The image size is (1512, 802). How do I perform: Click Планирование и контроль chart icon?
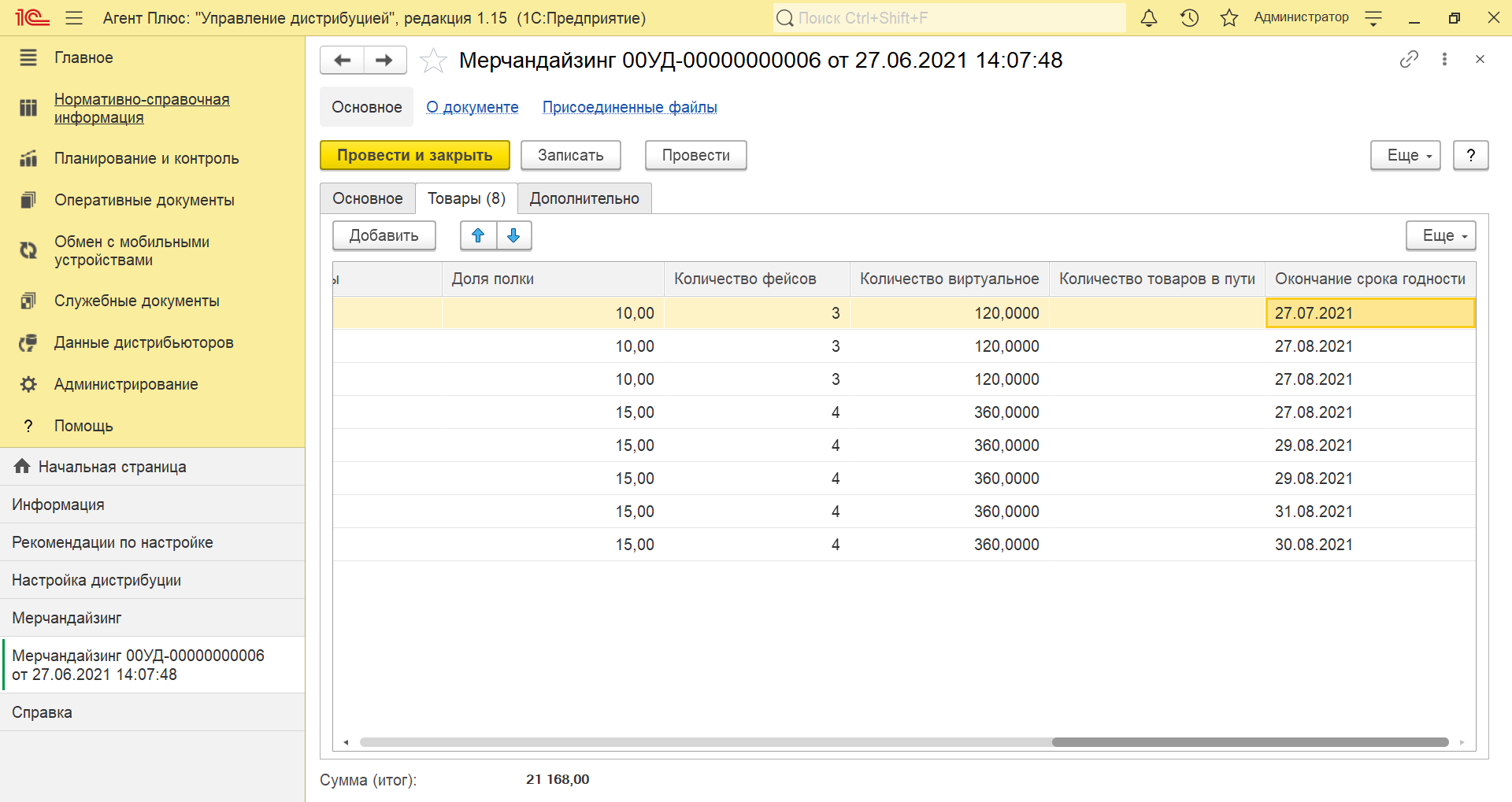tap(28, 158)
